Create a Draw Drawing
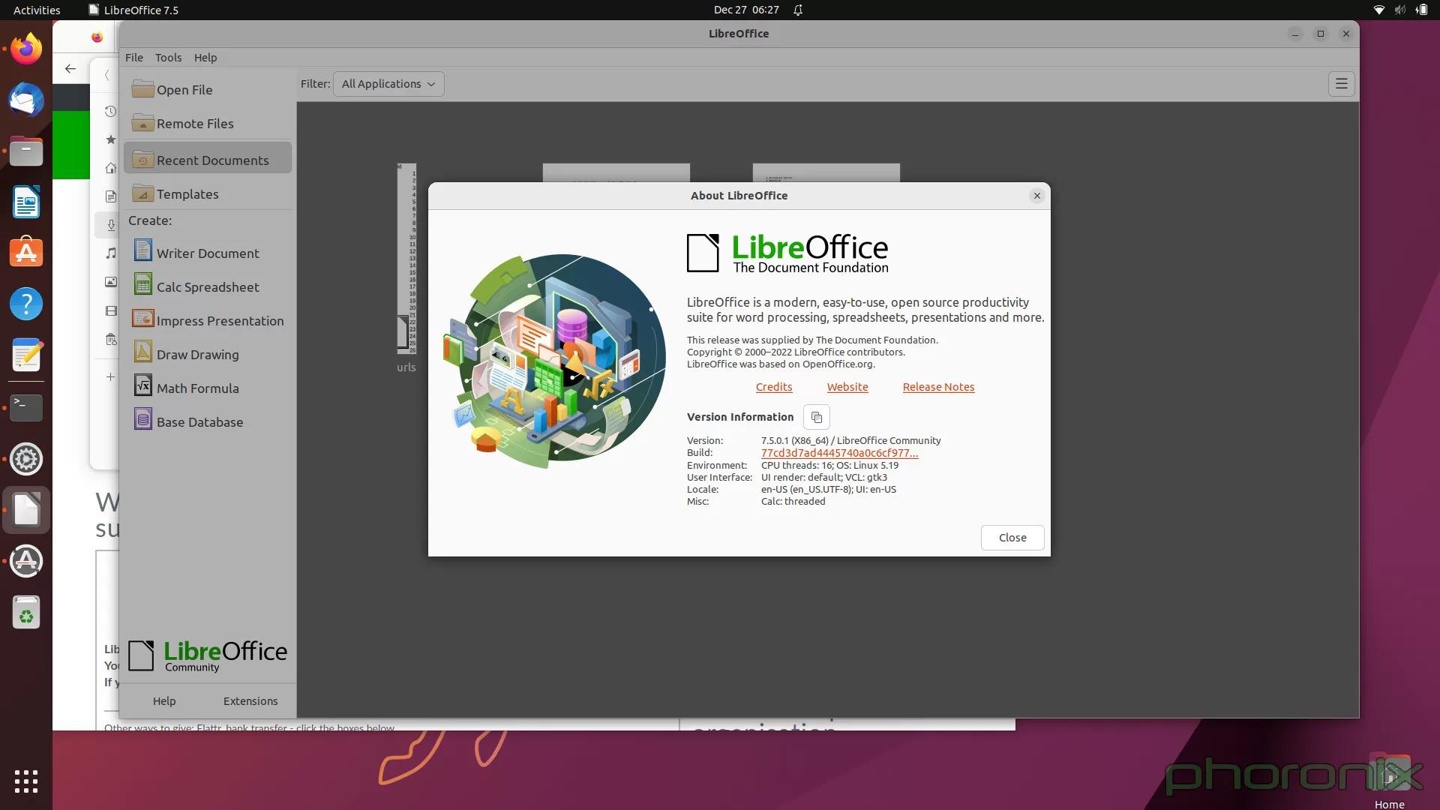This screenshot has height=810, width=1440. pos(197,354)
